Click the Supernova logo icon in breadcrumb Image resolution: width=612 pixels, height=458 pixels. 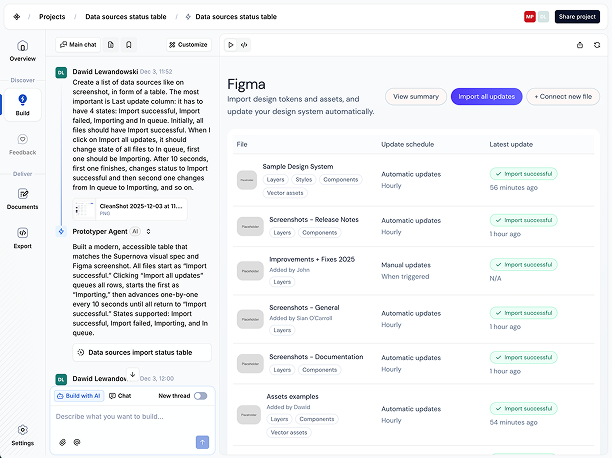tap(16, 17)
